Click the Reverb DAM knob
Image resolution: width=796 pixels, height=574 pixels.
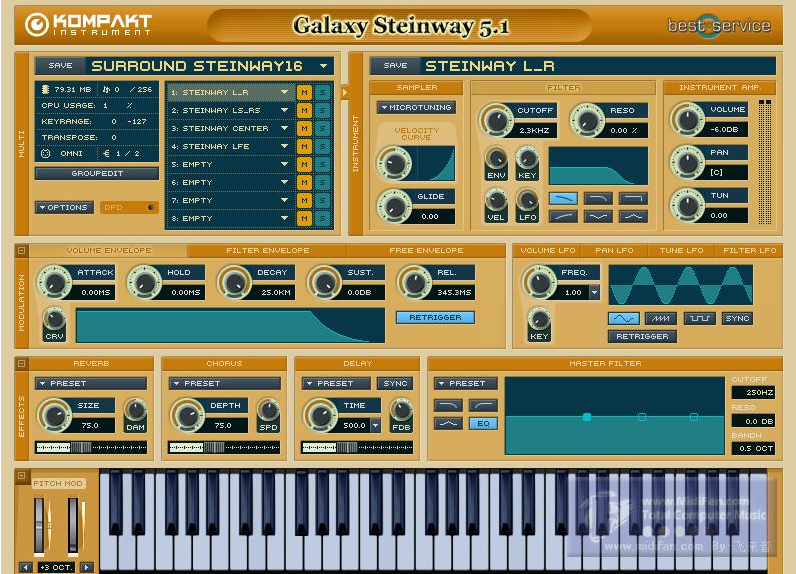[136, 410]
